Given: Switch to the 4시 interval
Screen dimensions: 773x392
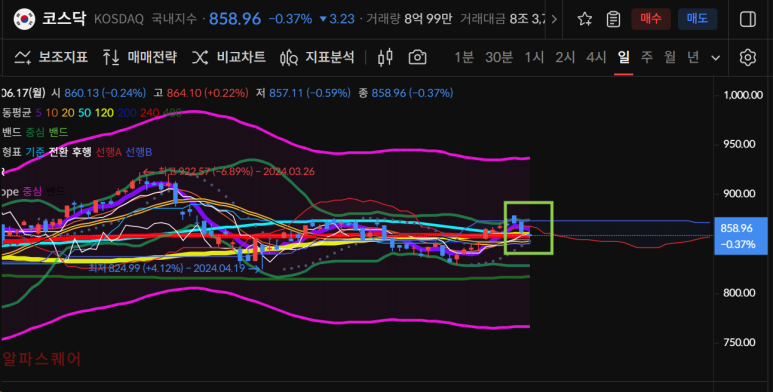Looking at the screenshot, I should 596,57.
